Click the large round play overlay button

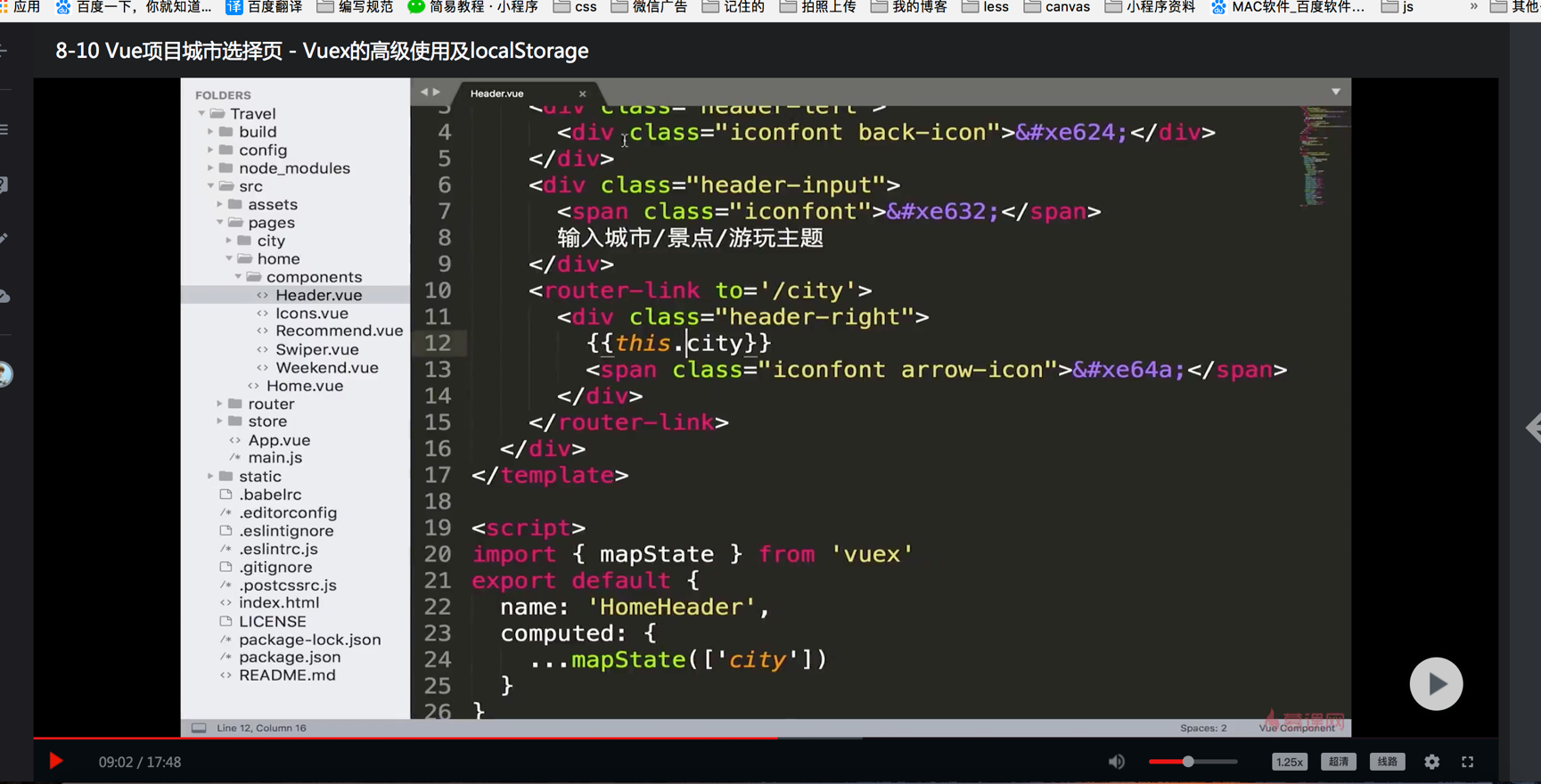1436,684
